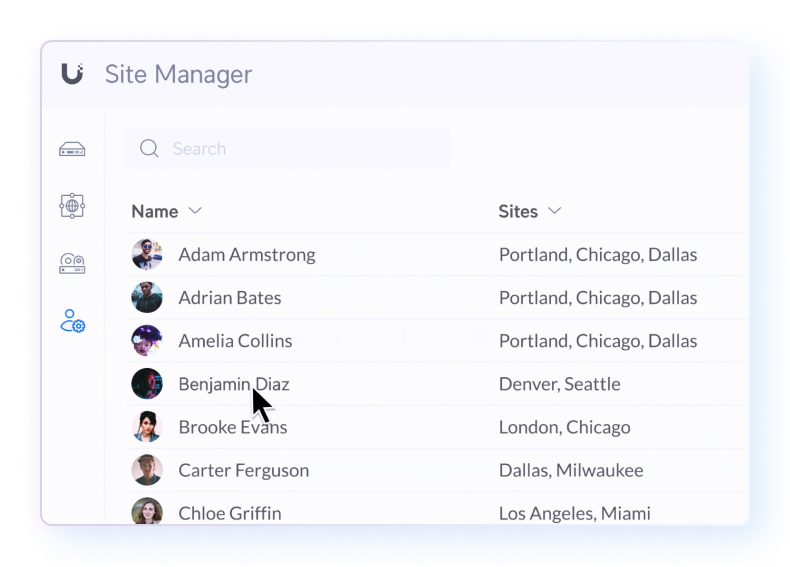This screenshot has height=567, width=790.
Task: Open Adam Armstrong's avatar
Action: click(x=147, y=255)
